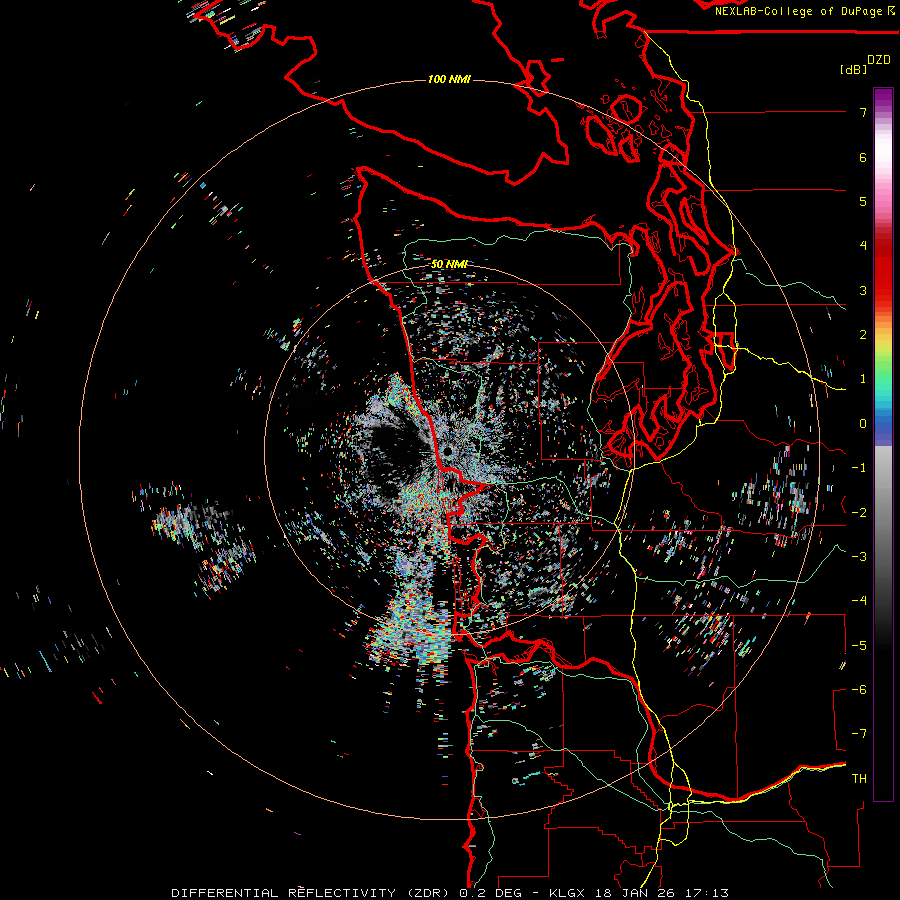This screenshot has height=900, width=900.
Task: Click the 0.2 DEG elevation text
Action: pos(490,893)
